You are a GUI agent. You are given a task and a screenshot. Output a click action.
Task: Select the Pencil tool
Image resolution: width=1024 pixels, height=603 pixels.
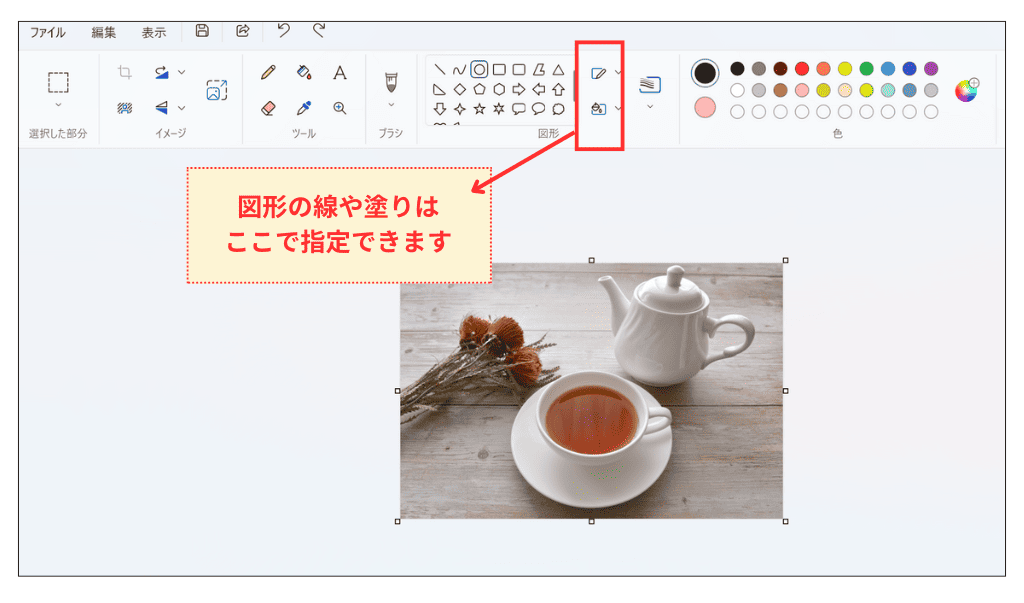pos(267,72)
